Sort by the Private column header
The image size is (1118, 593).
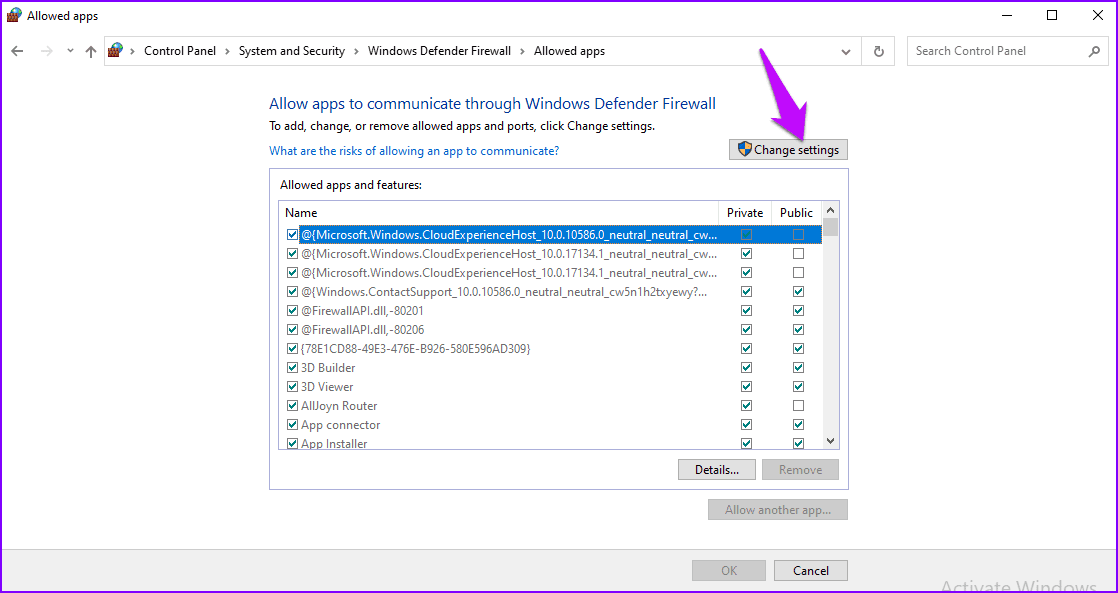[744, 212]
